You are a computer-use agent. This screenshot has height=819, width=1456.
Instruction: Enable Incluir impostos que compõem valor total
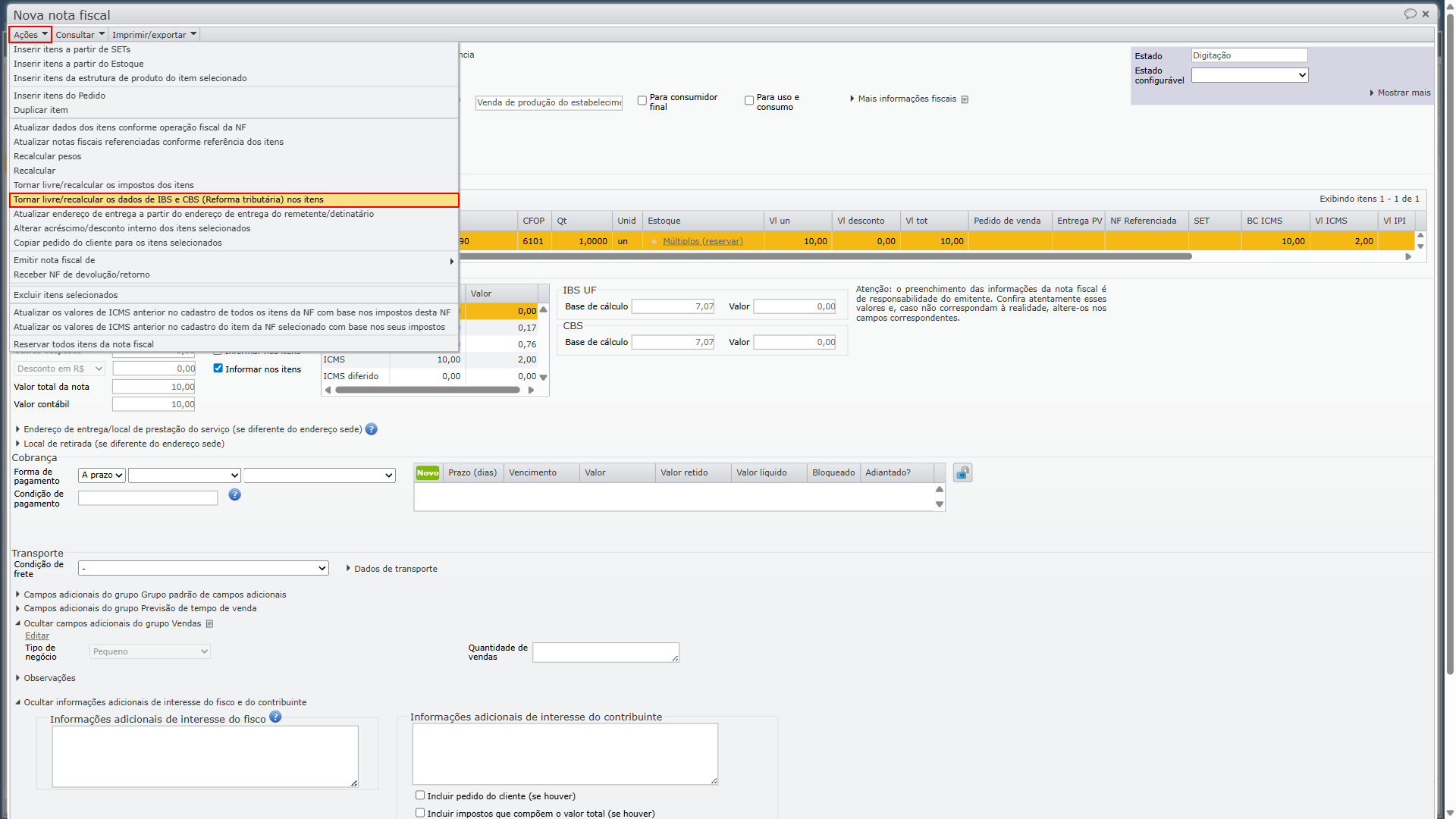click(420, 813)
